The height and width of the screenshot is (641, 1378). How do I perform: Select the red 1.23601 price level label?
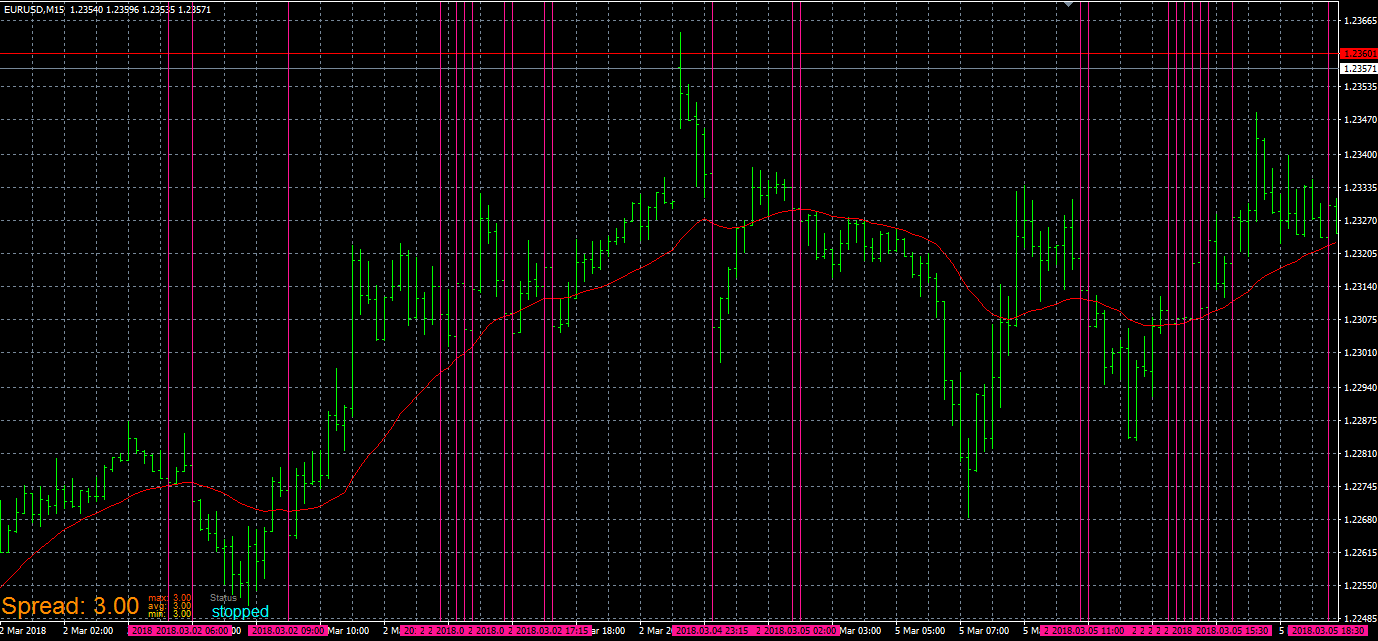tap(1358, 53)
